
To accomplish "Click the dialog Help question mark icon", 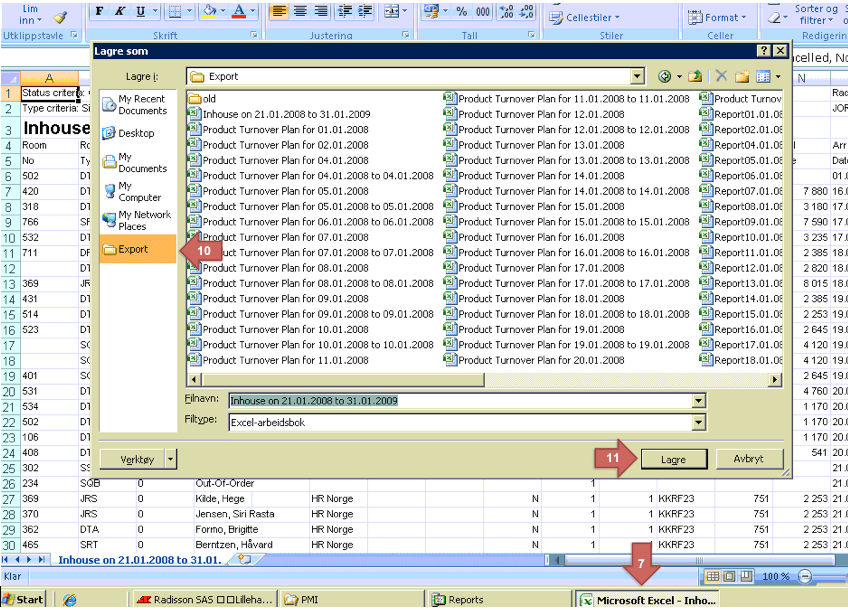I will pos(764,51).
